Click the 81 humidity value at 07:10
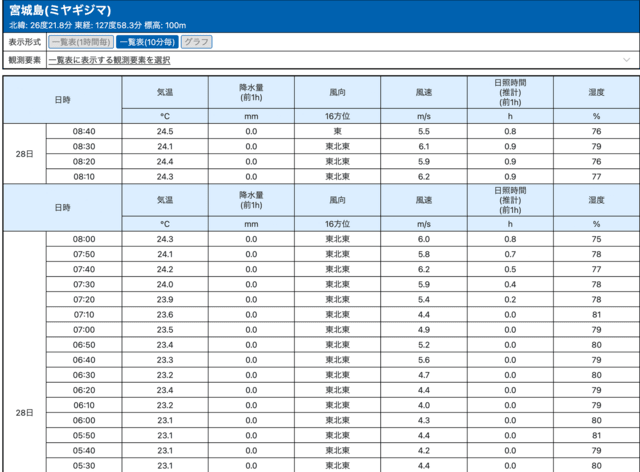This screenshot has width=640, height=472. [x=596, y=314]
